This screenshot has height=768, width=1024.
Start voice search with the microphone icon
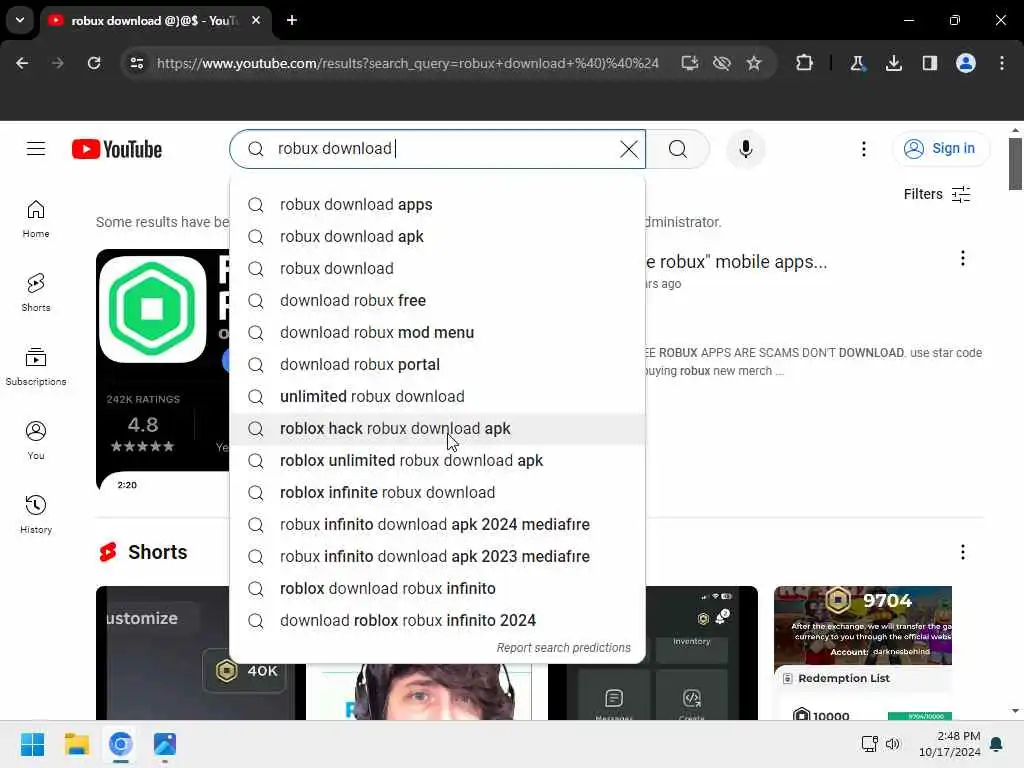(746, 149)
